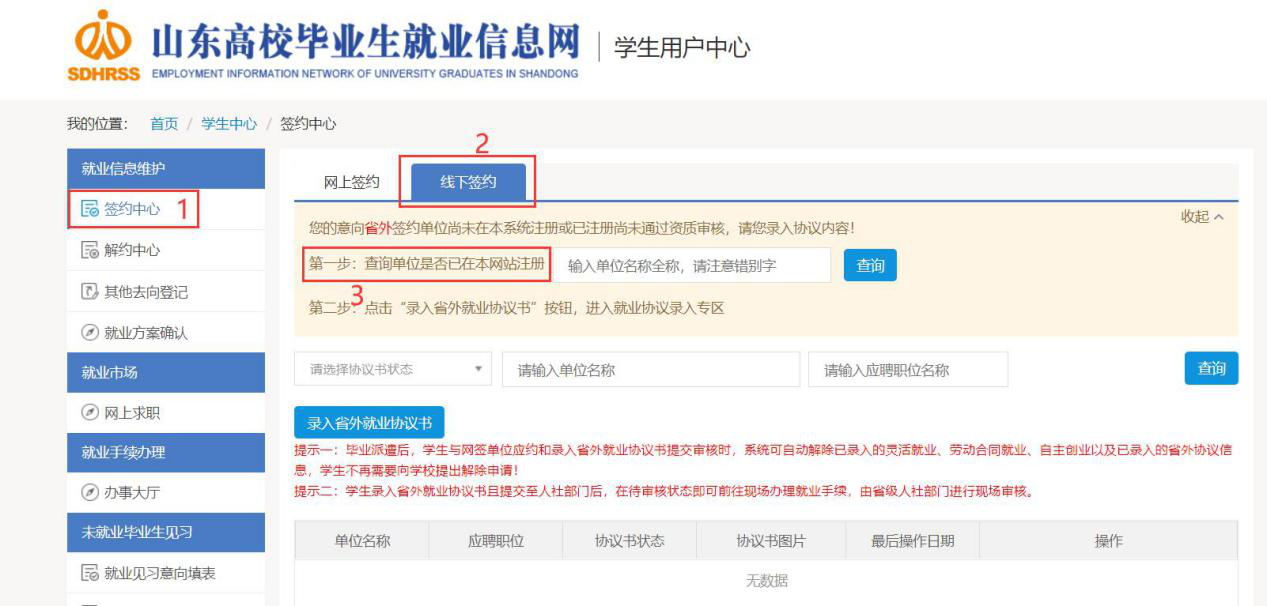Viewport: 1267px width, 606px height.
Task: Switch to the 线下签约 tab
Action: point(468,182)
